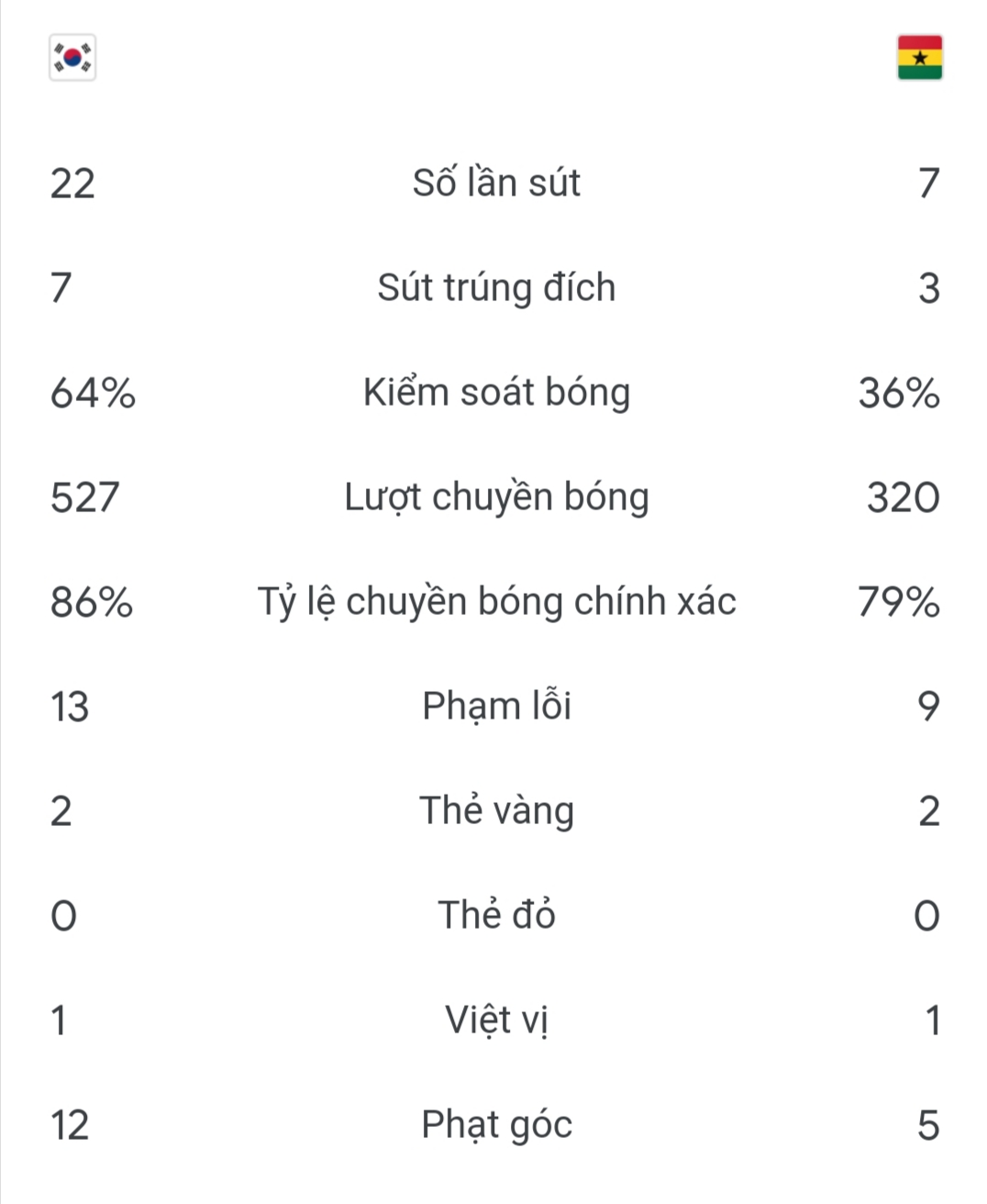
Task: Select the "Phạm lỗi" stat label
Action: (496, 706)
